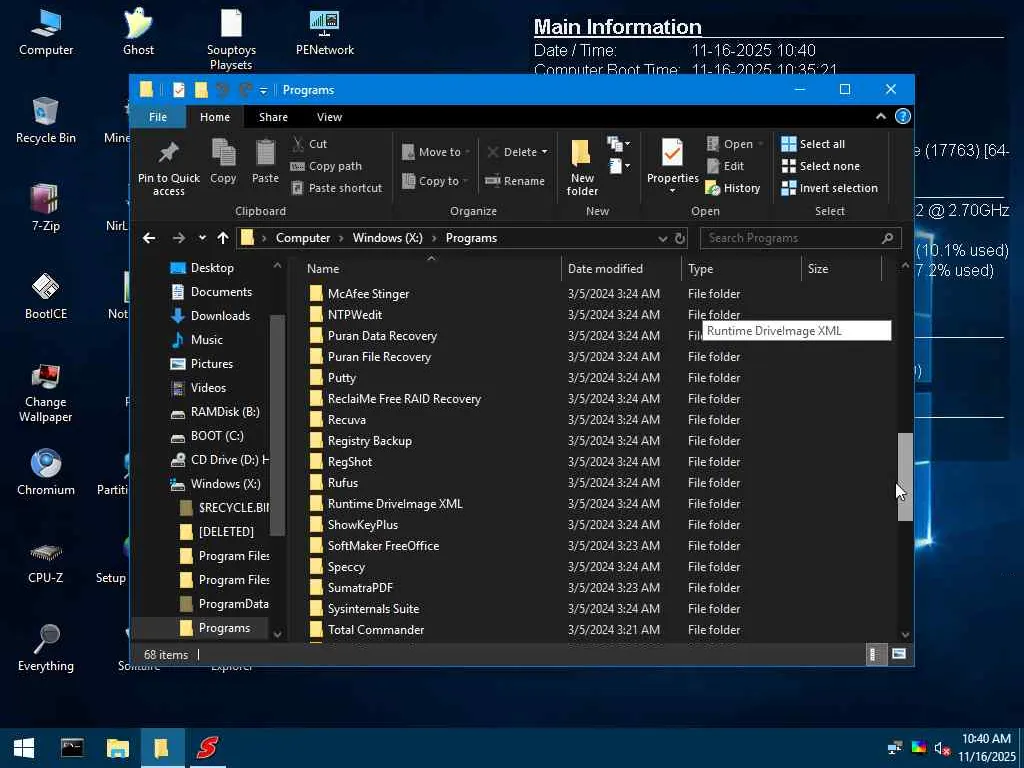Click the Edit command in ribbon
The width and height of the screenshot is (1024, 768).
click(726, 166)
